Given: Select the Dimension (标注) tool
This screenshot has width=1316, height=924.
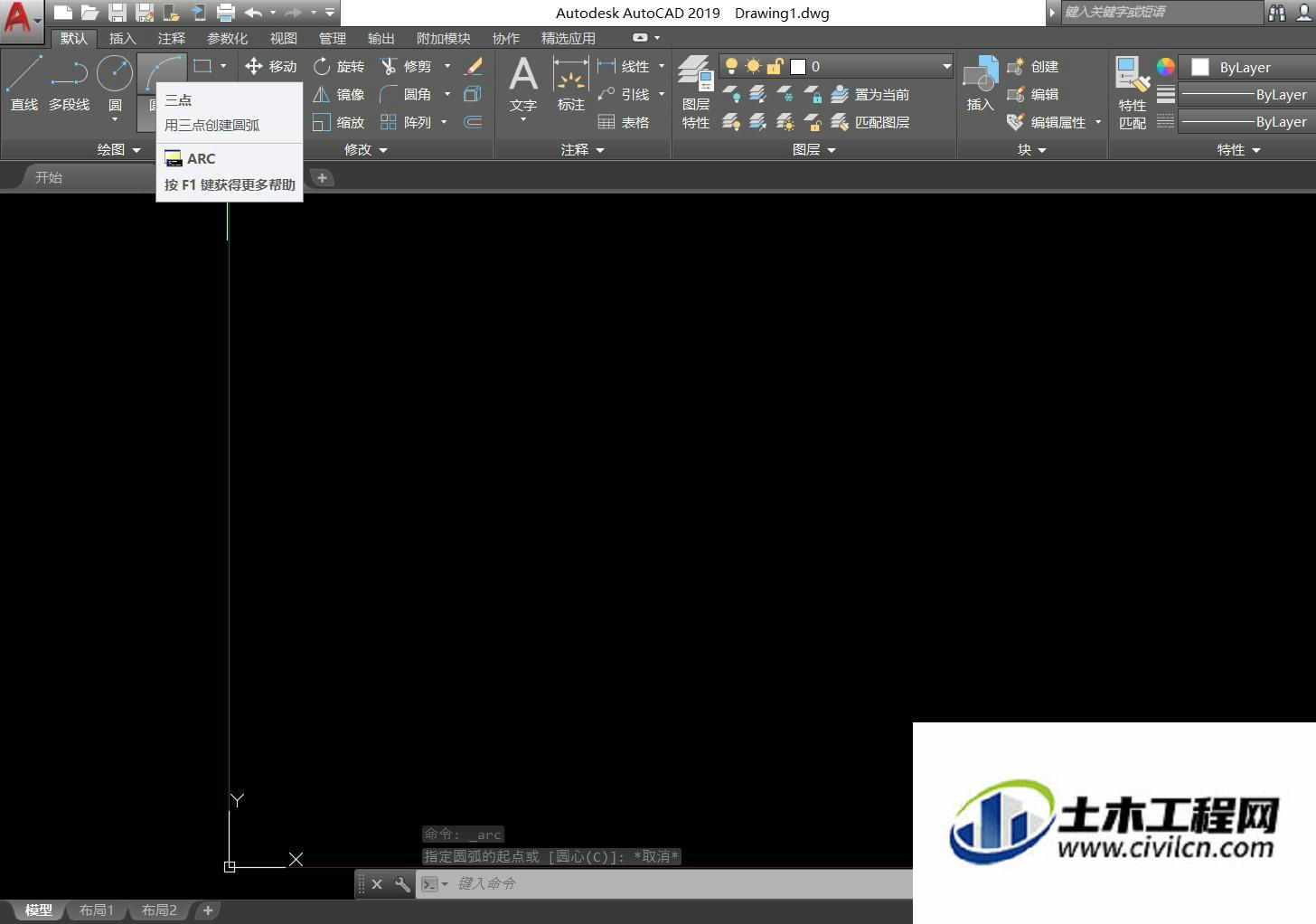Looking at the screenshot, I should pos(571,84).
